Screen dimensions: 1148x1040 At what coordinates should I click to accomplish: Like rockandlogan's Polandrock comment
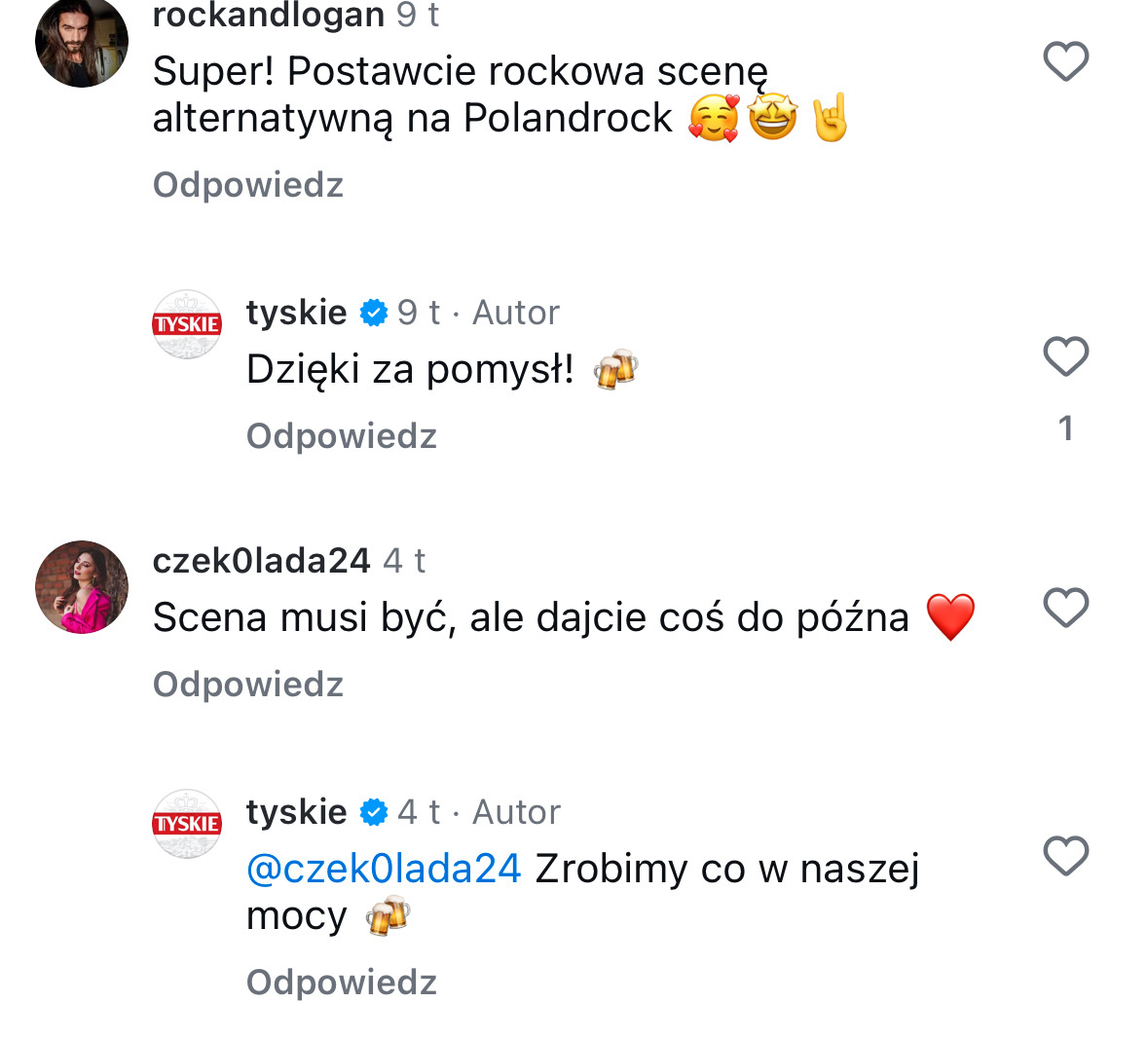click(1065, 62)
